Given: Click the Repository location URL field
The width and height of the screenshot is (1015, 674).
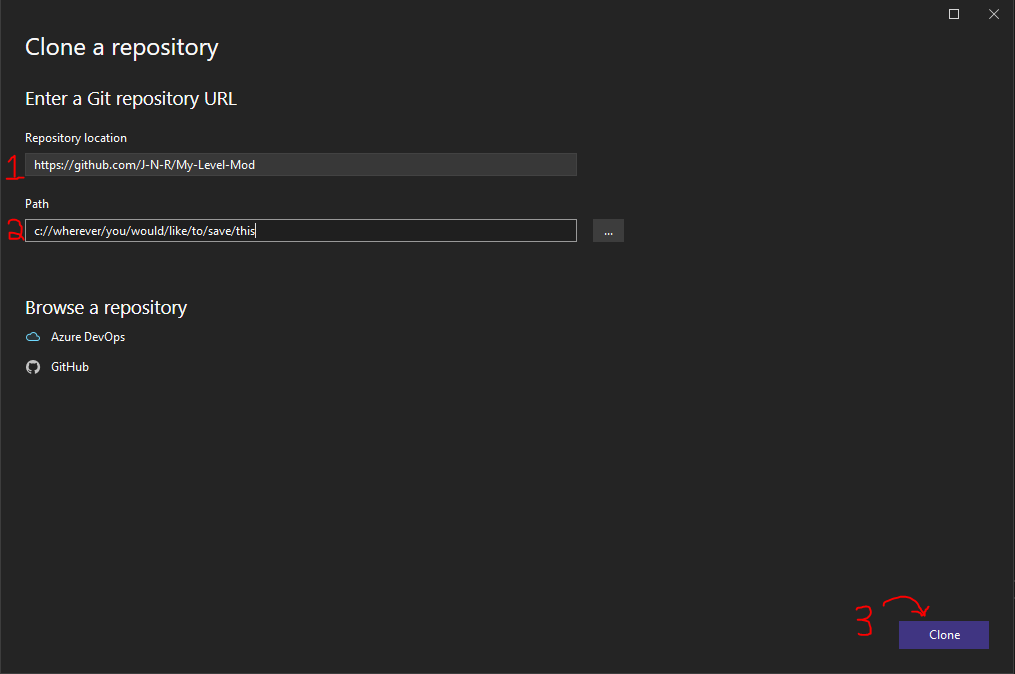Looking at the screenshot, I should tap(300, 164).
